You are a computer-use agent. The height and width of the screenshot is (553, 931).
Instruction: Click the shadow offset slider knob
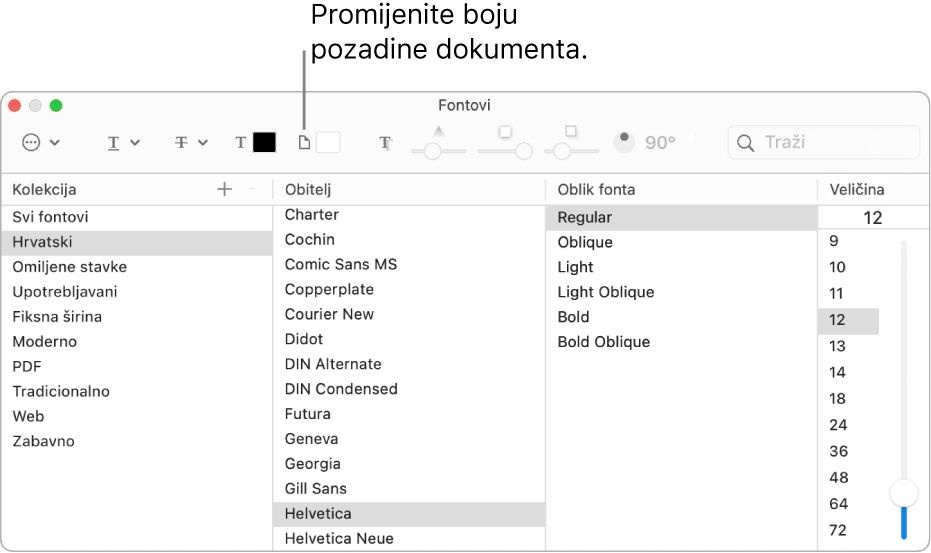pos(562,151)
